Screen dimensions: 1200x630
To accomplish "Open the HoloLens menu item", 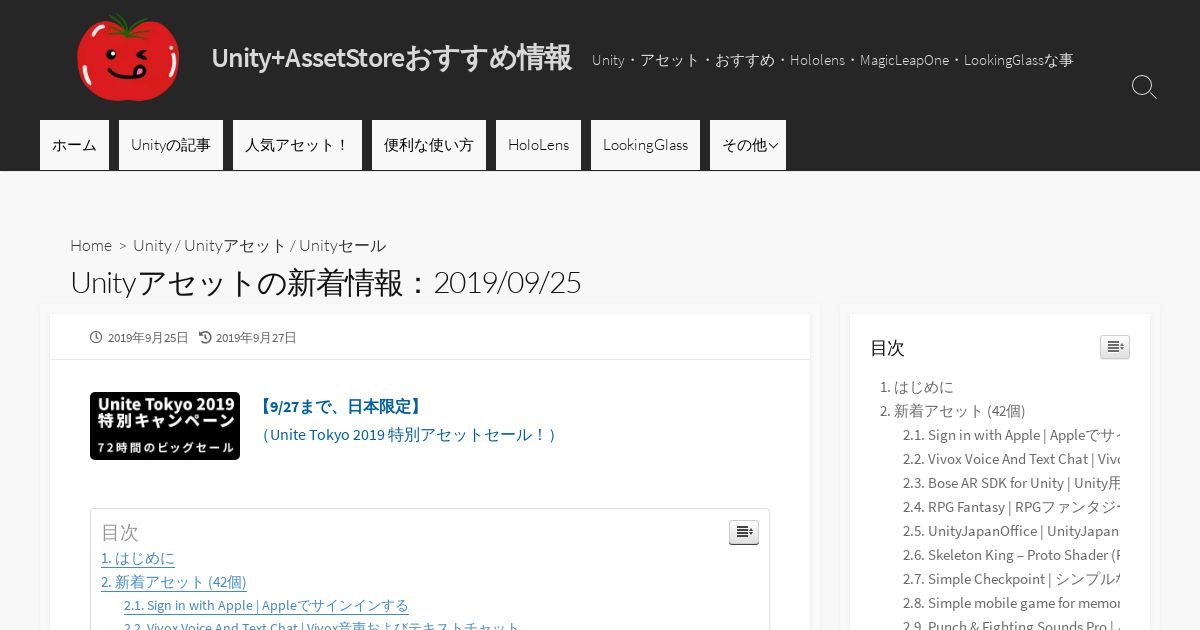I will coord(538,145).
